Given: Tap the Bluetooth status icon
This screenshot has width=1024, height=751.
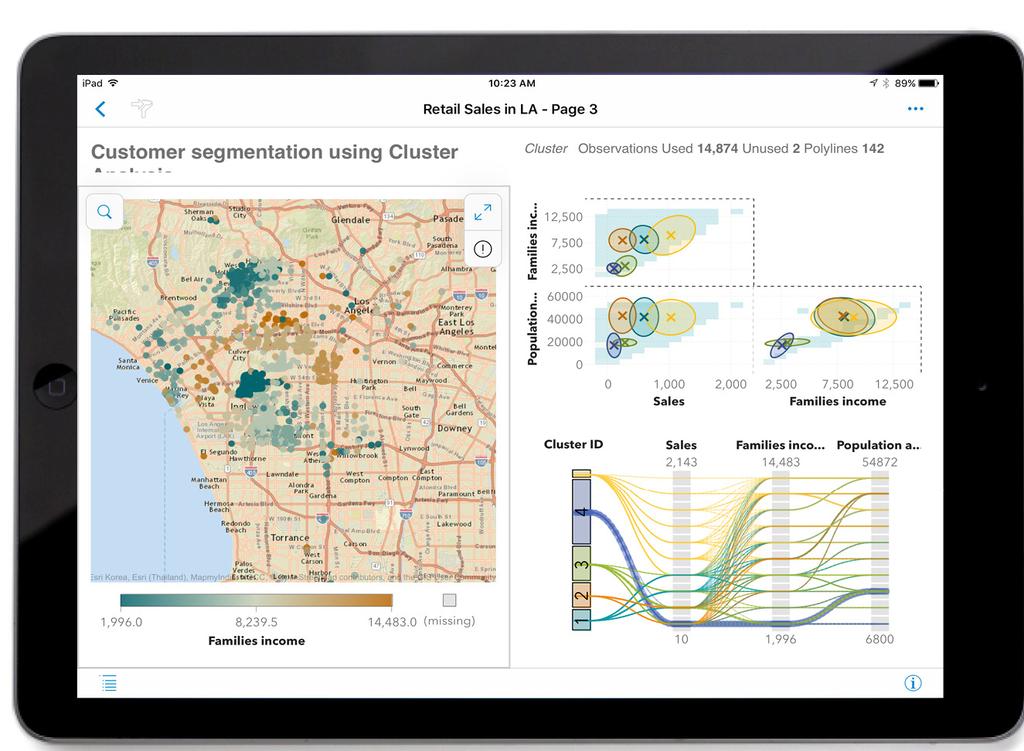Looking at the screenshot, I should click(886, 84).
